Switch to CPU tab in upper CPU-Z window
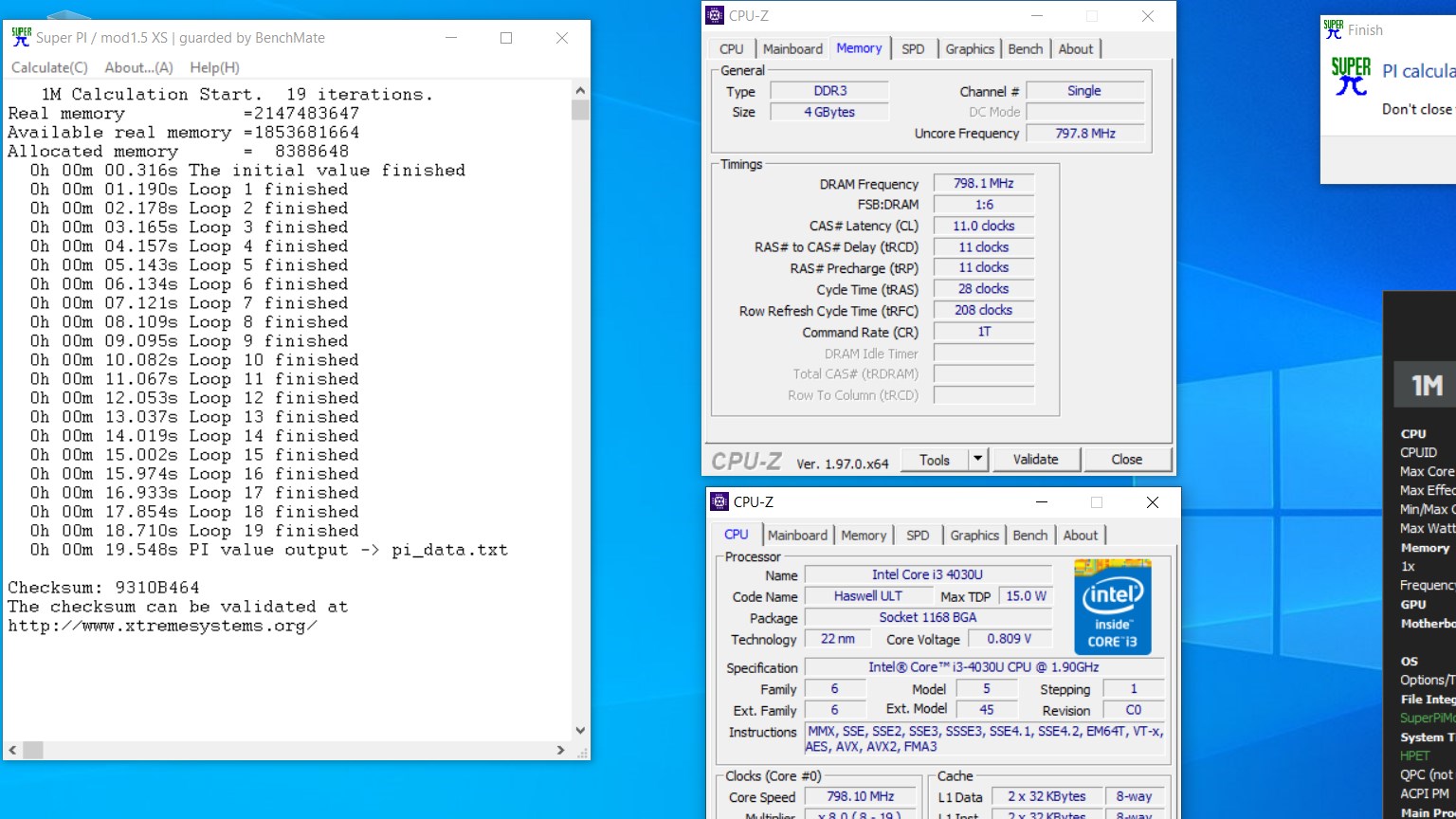The width and height of the screenshot is (1456, 819). (x=732, y=49)
